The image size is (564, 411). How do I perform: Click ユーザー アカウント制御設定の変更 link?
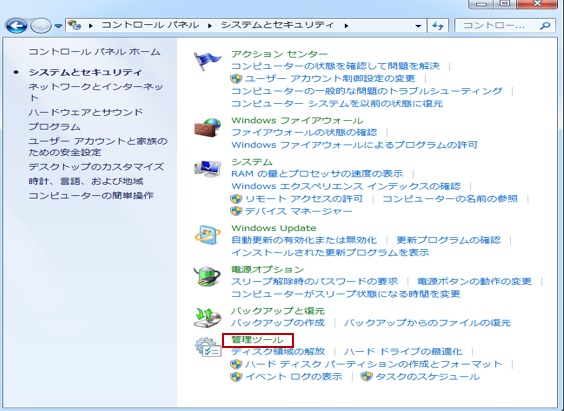pos(330,78)
